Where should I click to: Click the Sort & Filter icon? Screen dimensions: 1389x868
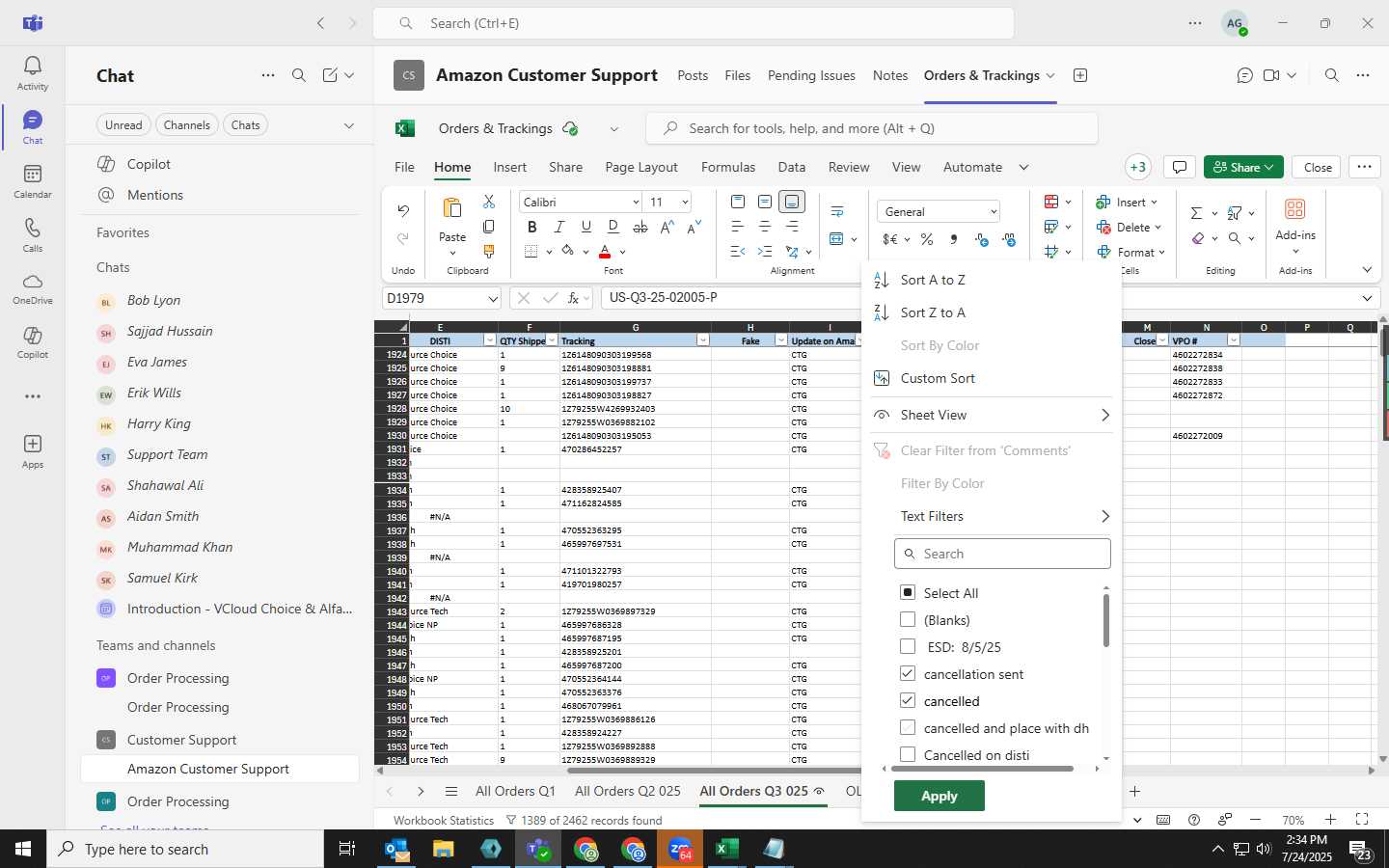pyautogui.click(x=1235, y=213)
